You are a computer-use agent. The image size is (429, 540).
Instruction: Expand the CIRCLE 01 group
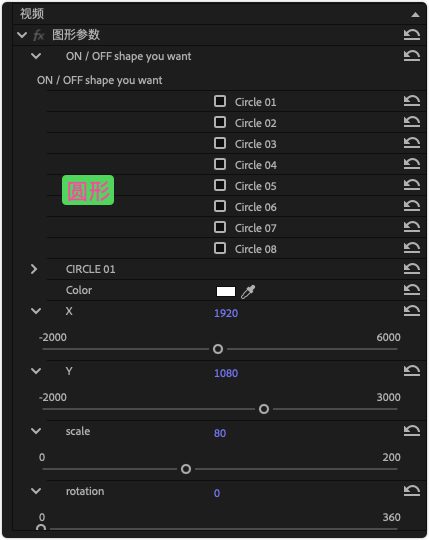pyautogui.click(x=34, y=269)
